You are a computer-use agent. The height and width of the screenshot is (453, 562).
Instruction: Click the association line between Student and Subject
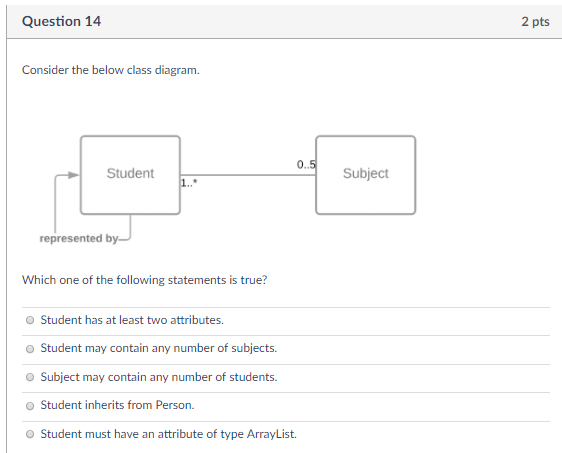(x=248, y=175)
